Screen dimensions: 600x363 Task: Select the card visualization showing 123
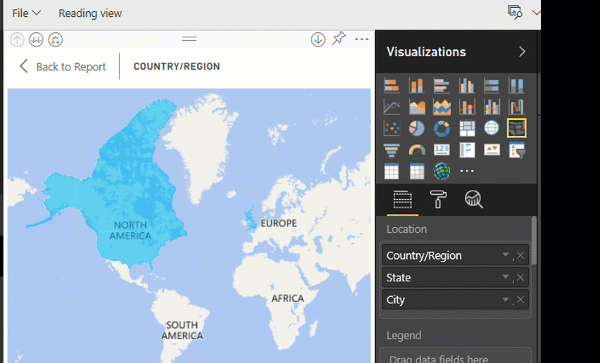441,150
